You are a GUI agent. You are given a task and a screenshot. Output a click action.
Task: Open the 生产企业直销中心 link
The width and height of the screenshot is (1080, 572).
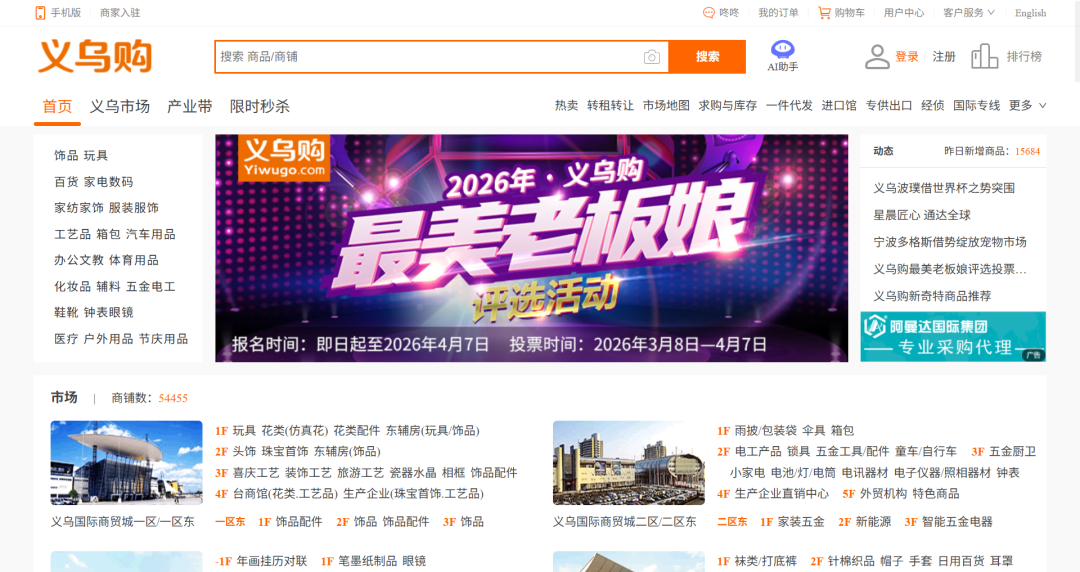pyautogui.click(x=782, y=493)
